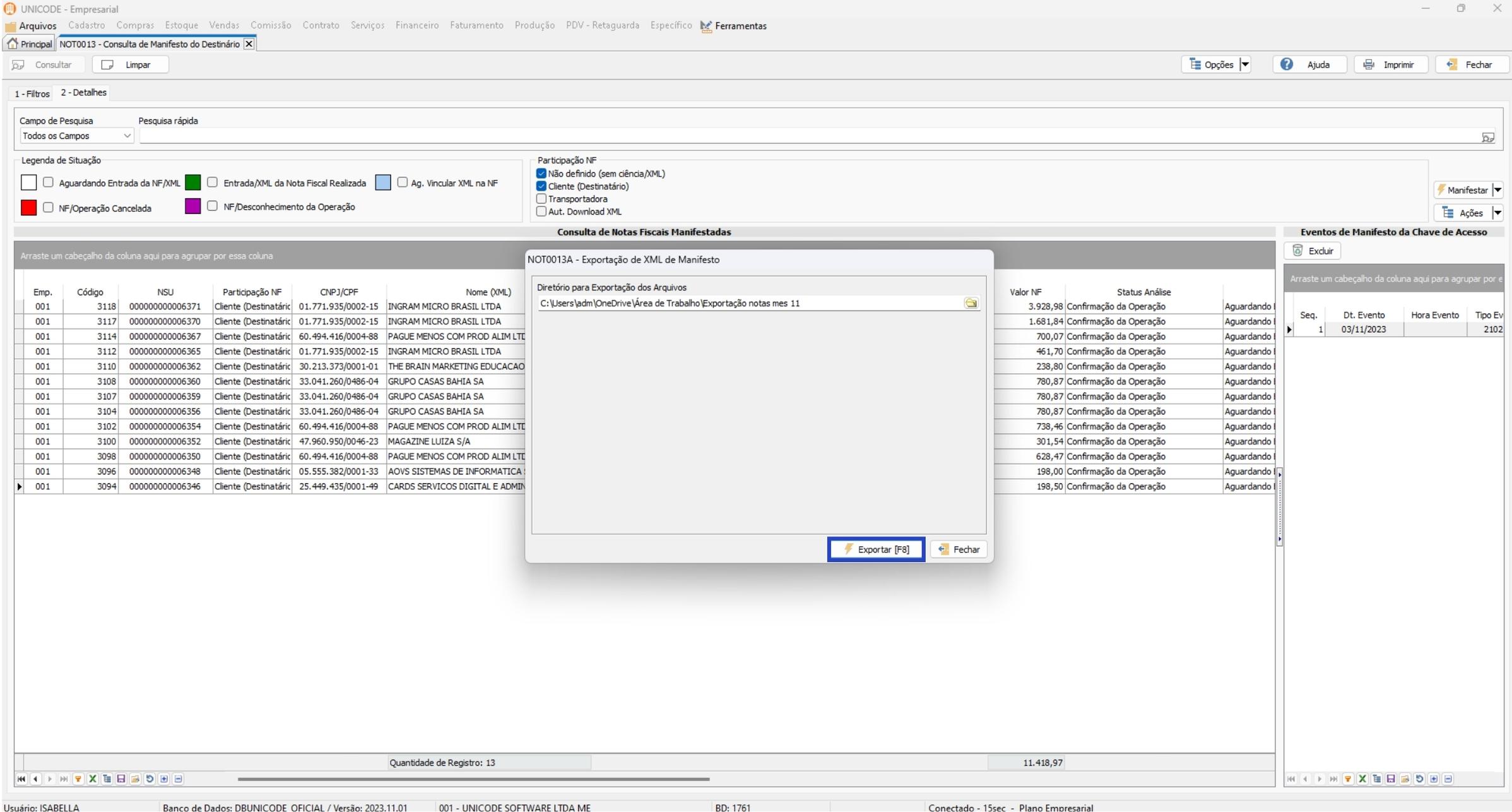Switch to the 1 - Filtros tab
This screenshot has height=812, width=1512.
[32, 93]
